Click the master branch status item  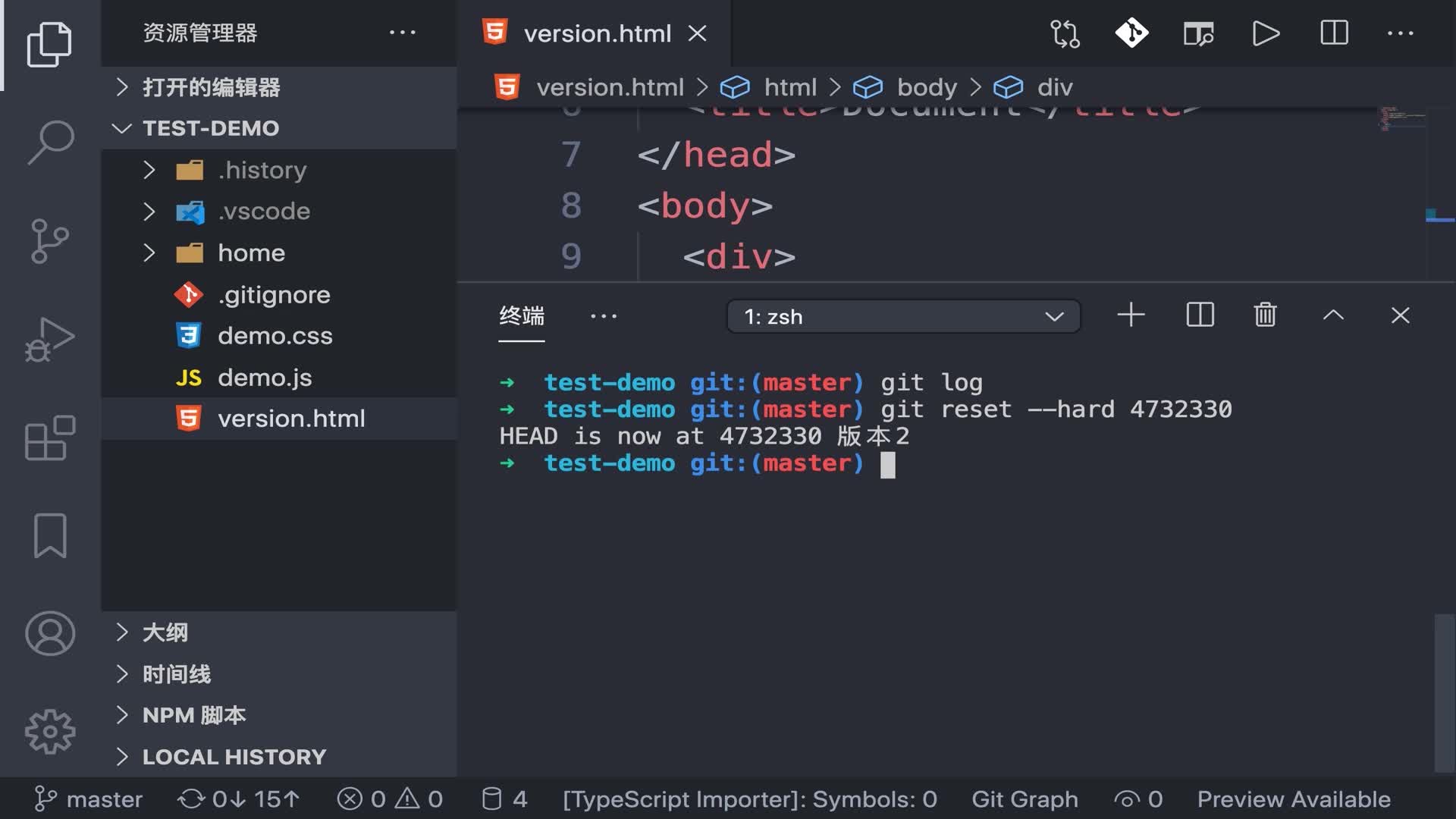click(x=89, y=799)
